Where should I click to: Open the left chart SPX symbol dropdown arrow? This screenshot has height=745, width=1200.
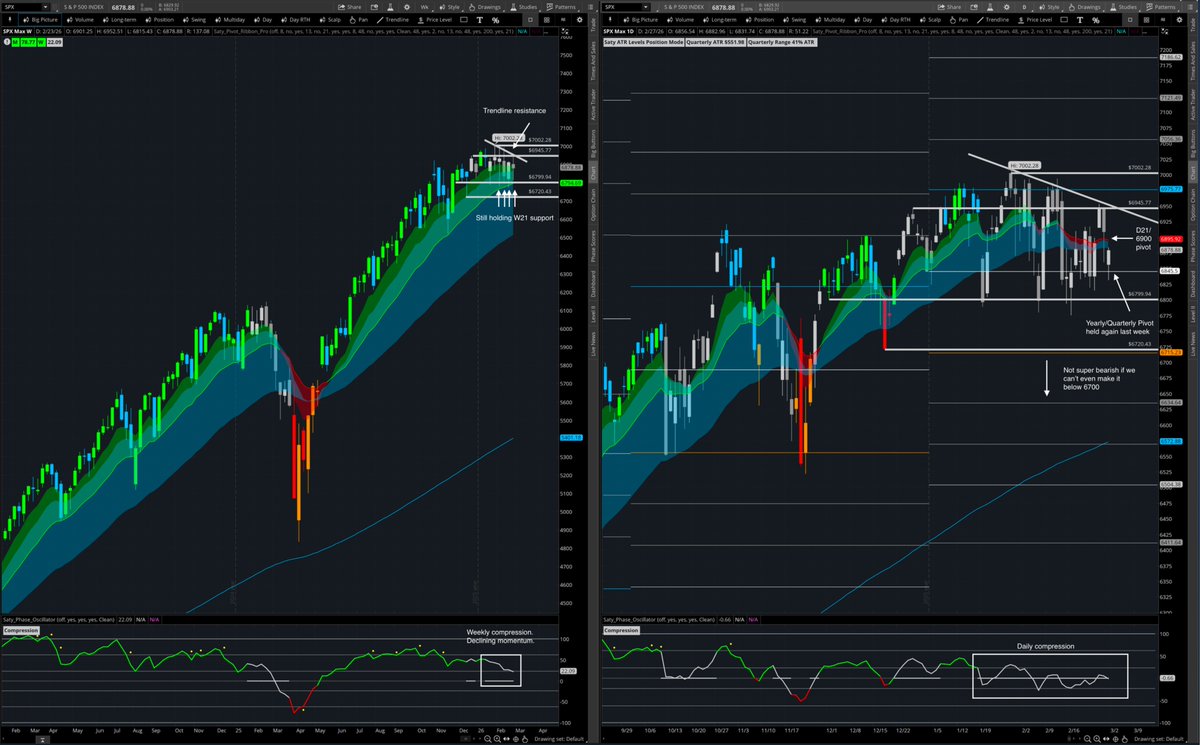(45, 7)
